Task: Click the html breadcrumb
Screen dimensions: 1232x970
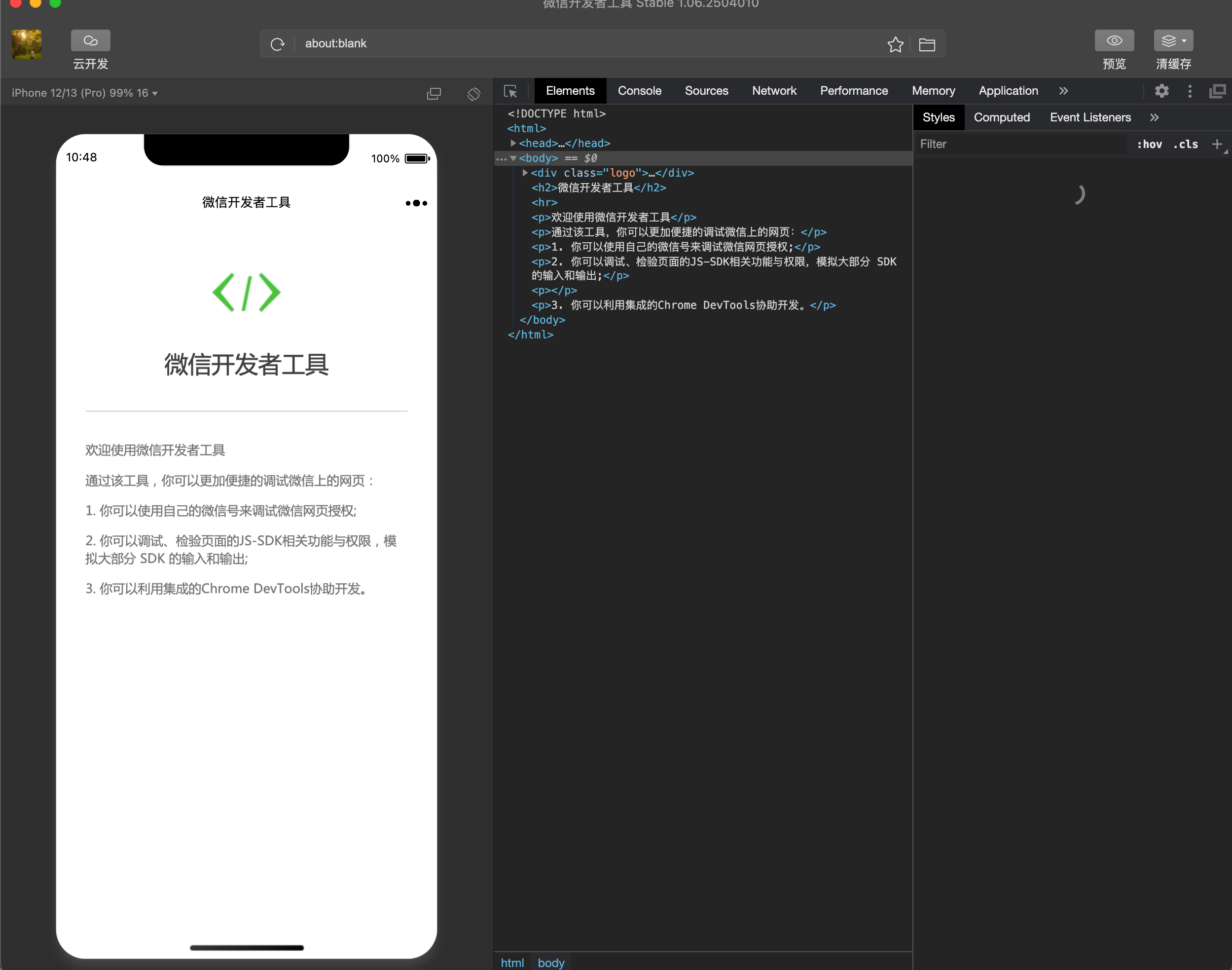Action: [x=512, y=963]
